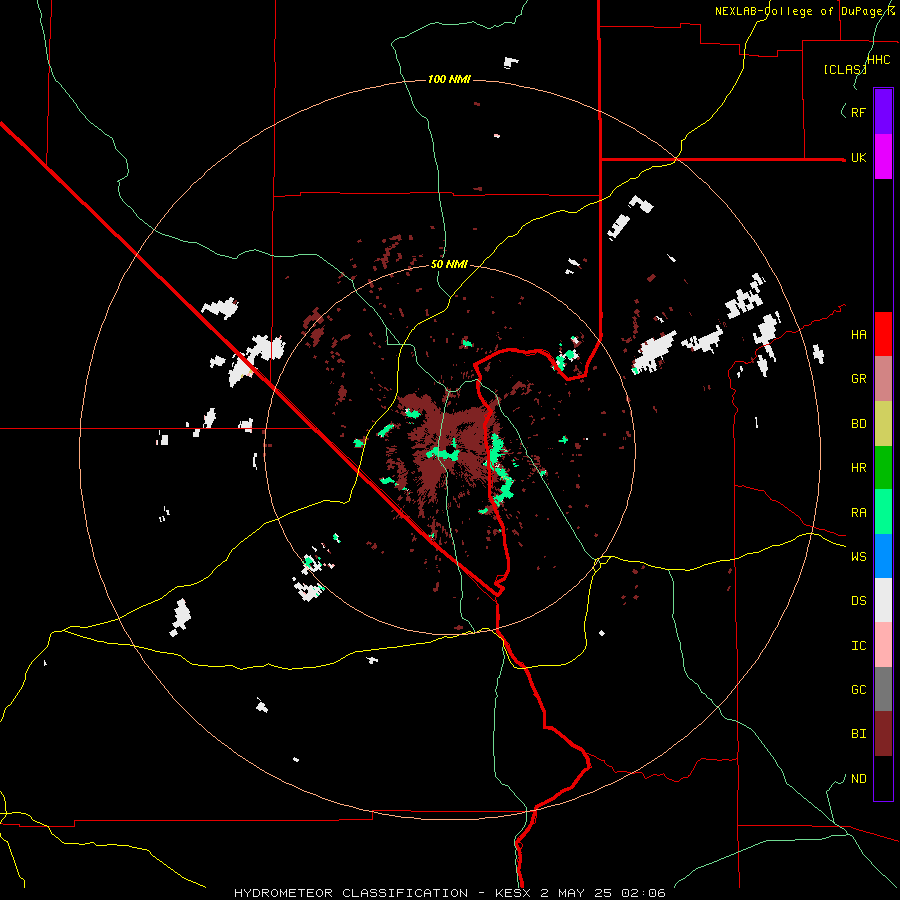Screen dimensions: 900x900
Task: Click the "BD" legend label
Action: click(859, 424)
